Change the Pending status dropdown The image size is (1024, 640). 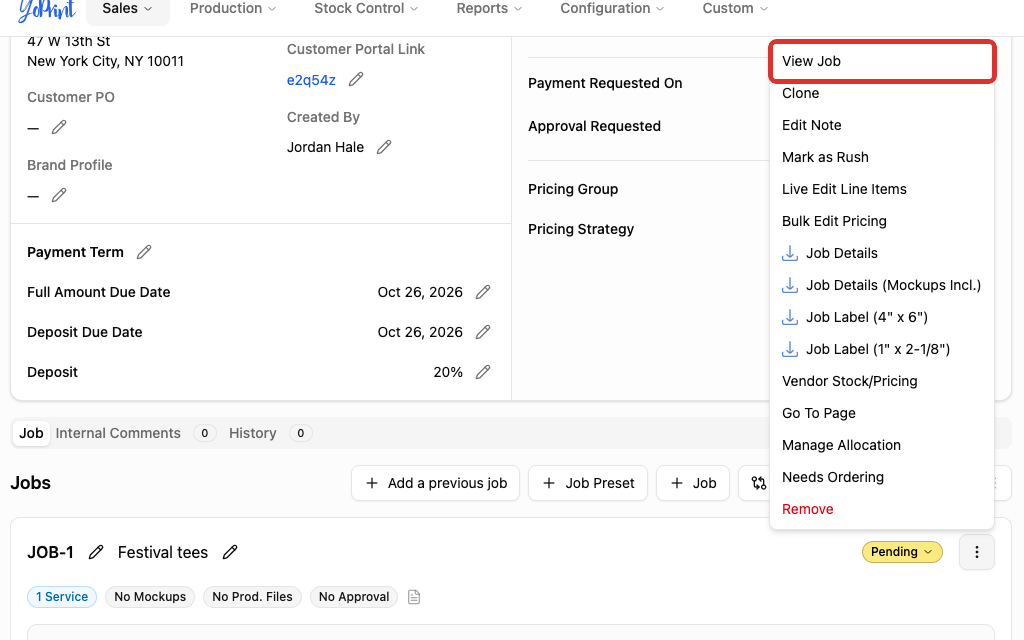pos(902,552)
